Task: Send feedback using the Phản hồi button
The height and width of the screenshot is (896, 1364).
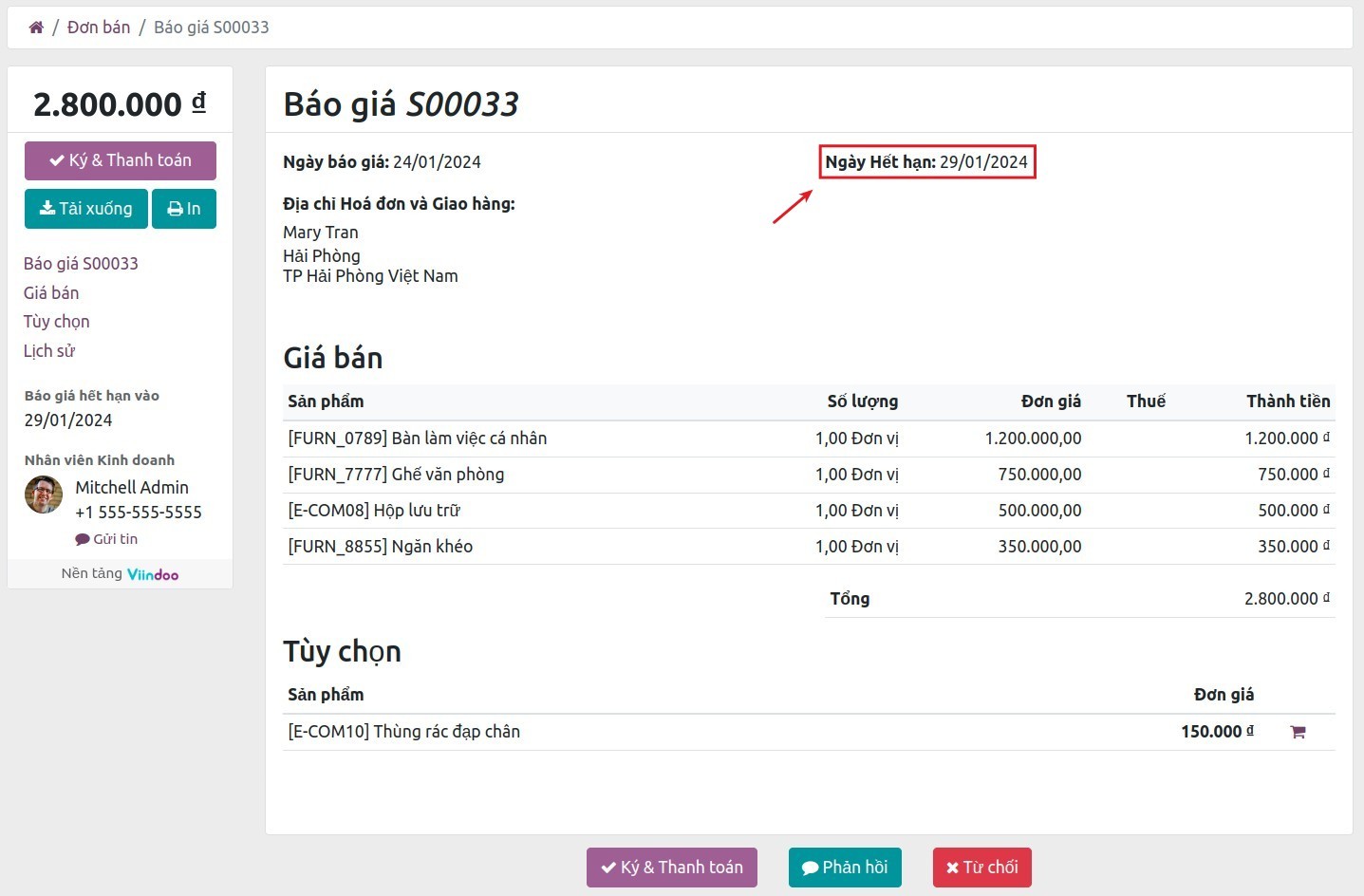Action: [845, 867]
